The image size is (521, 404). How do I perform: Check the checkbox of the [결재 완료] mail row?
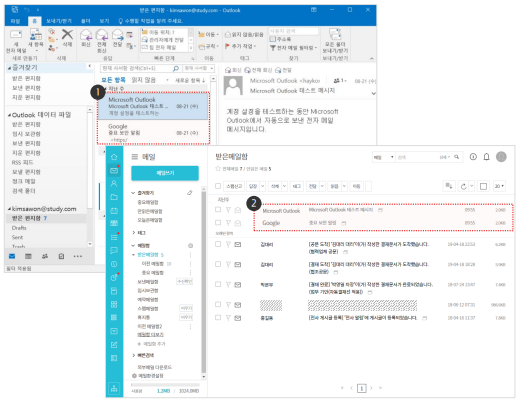point(218,284)
